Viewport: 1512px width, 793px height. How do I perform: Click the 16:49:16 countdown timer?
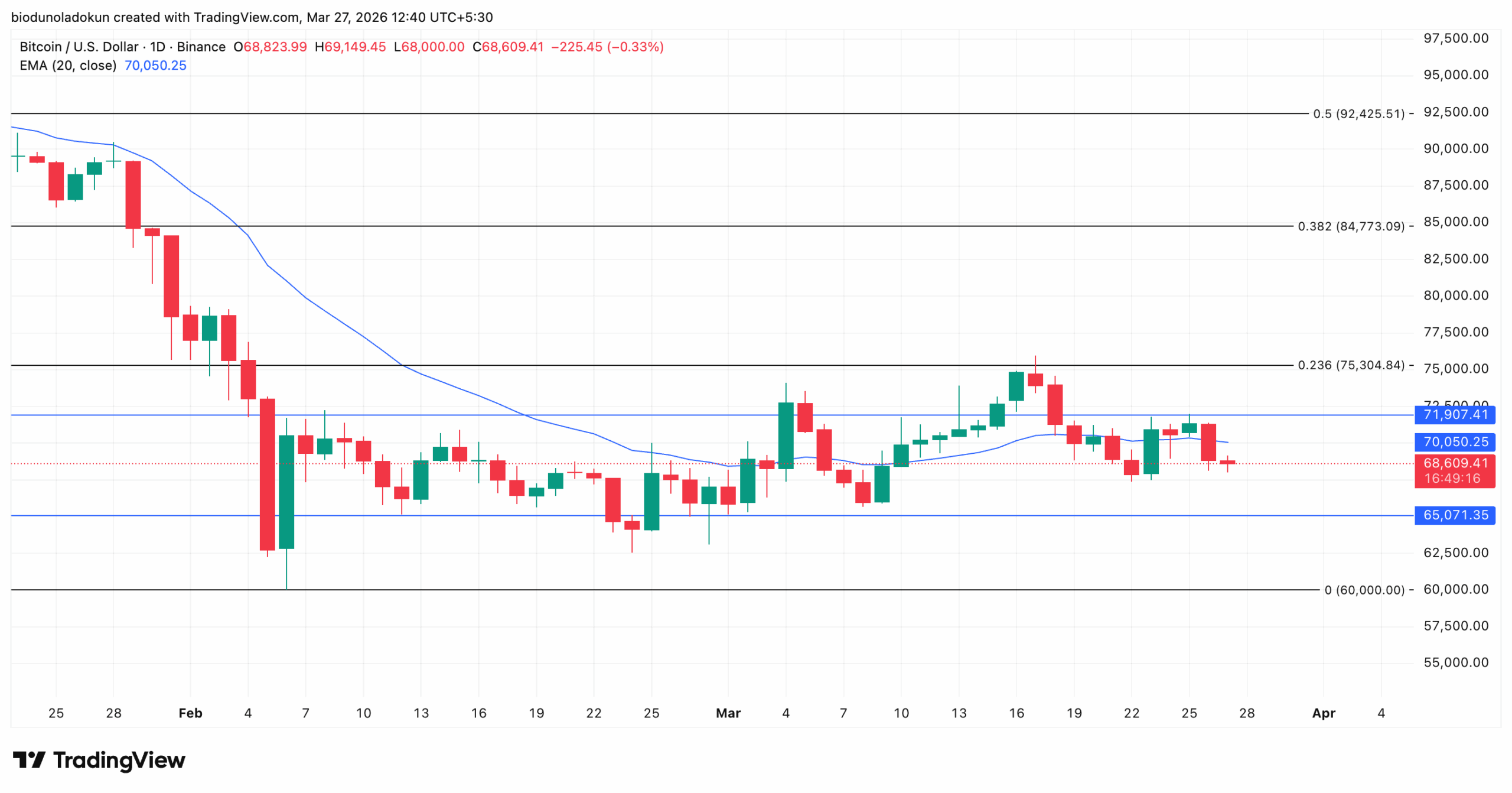point(1452,479)
